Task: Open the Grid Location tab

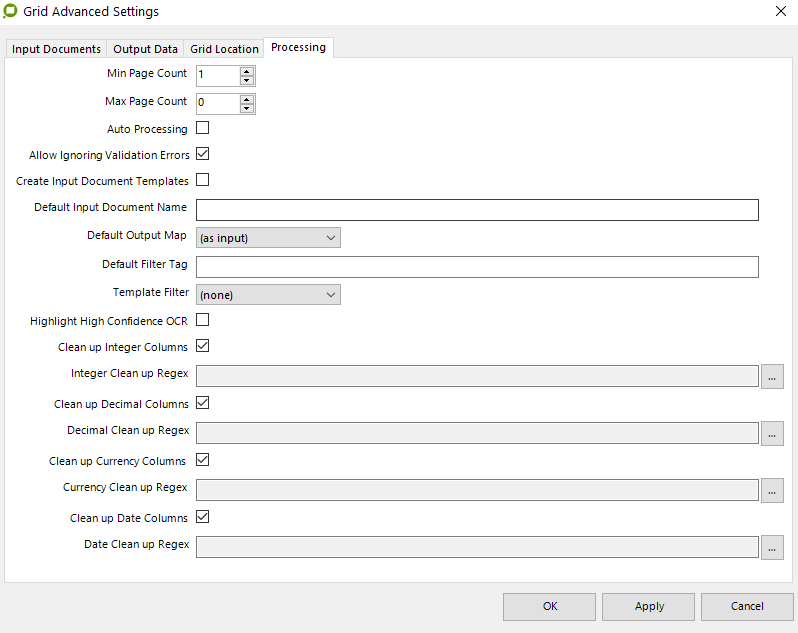Action: (x=224, y=49)
